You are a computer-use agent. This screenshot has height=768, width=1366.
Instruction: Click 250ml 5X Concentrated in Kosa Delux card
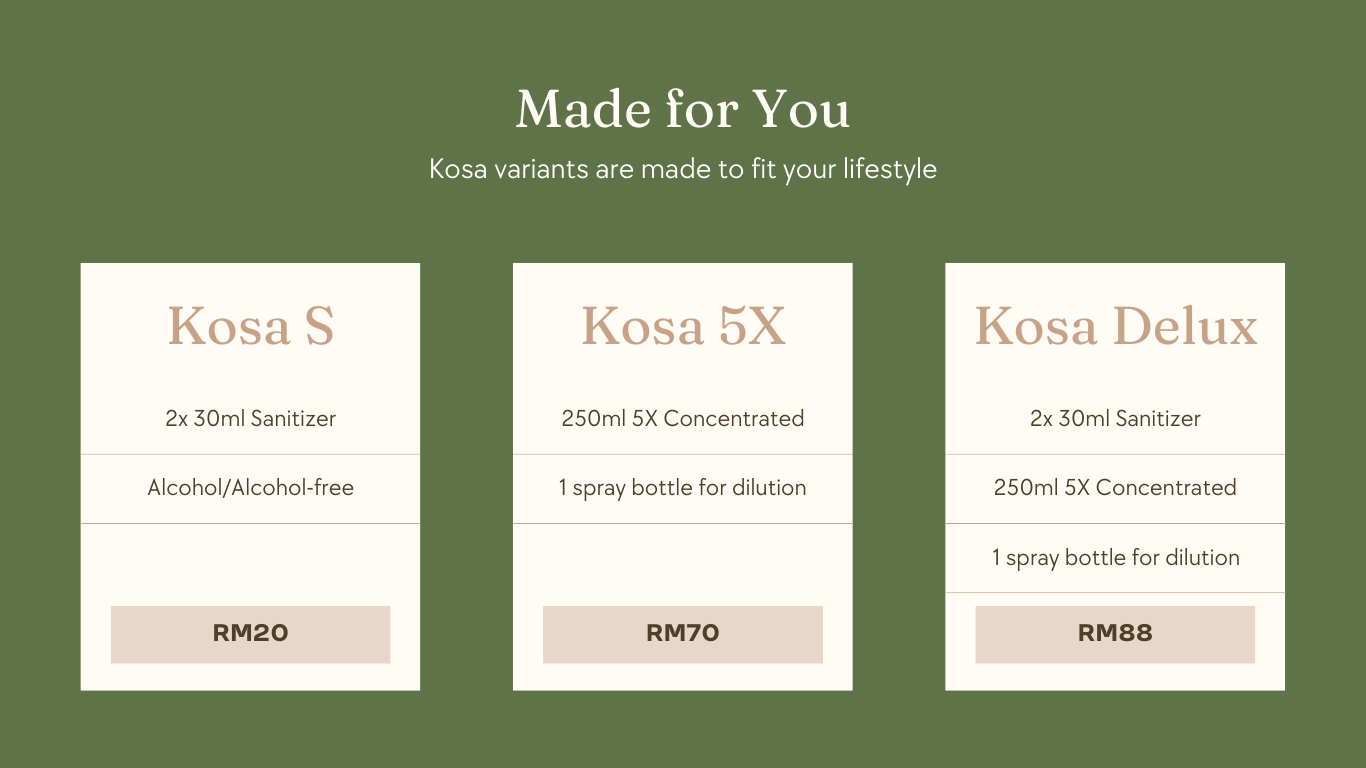[1115, 489]
